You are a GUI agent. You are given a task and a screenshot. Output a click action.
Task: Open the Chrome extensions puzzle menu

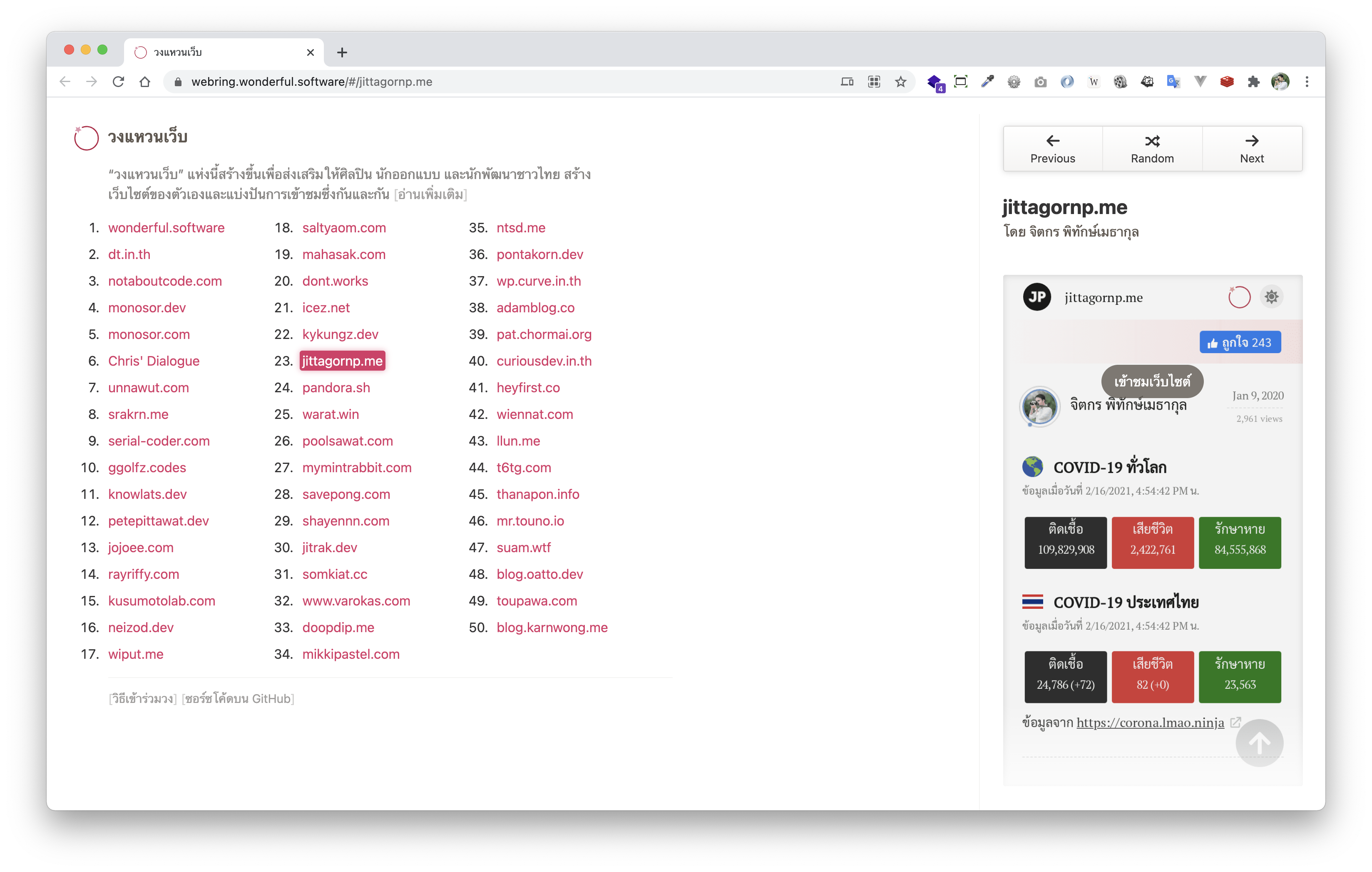click(1253, 82)
